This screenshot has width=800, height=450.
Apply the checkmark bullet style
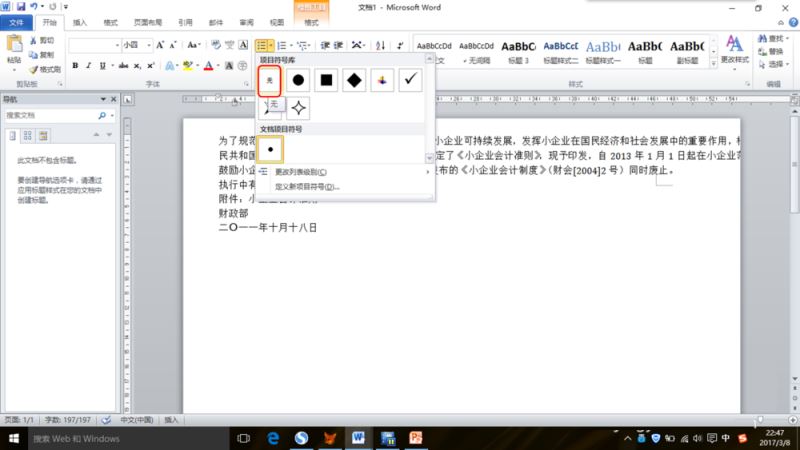(410, 79)
